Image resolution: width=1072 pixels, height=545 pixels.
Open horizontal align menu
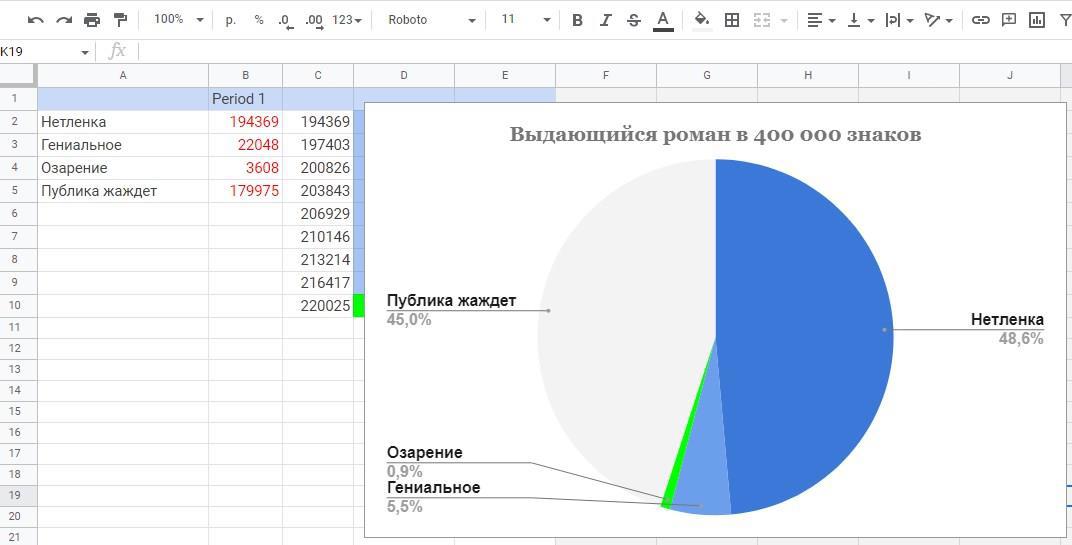pos(820,20)
